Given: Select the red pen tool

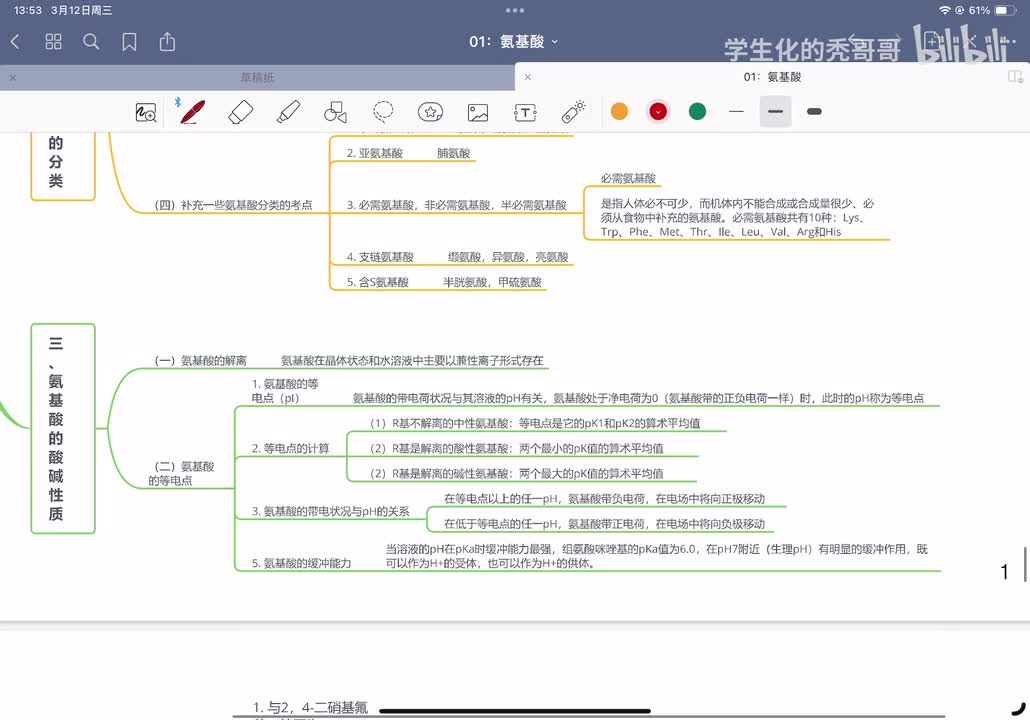Looking at the screenshot, I should click(192, 112).
